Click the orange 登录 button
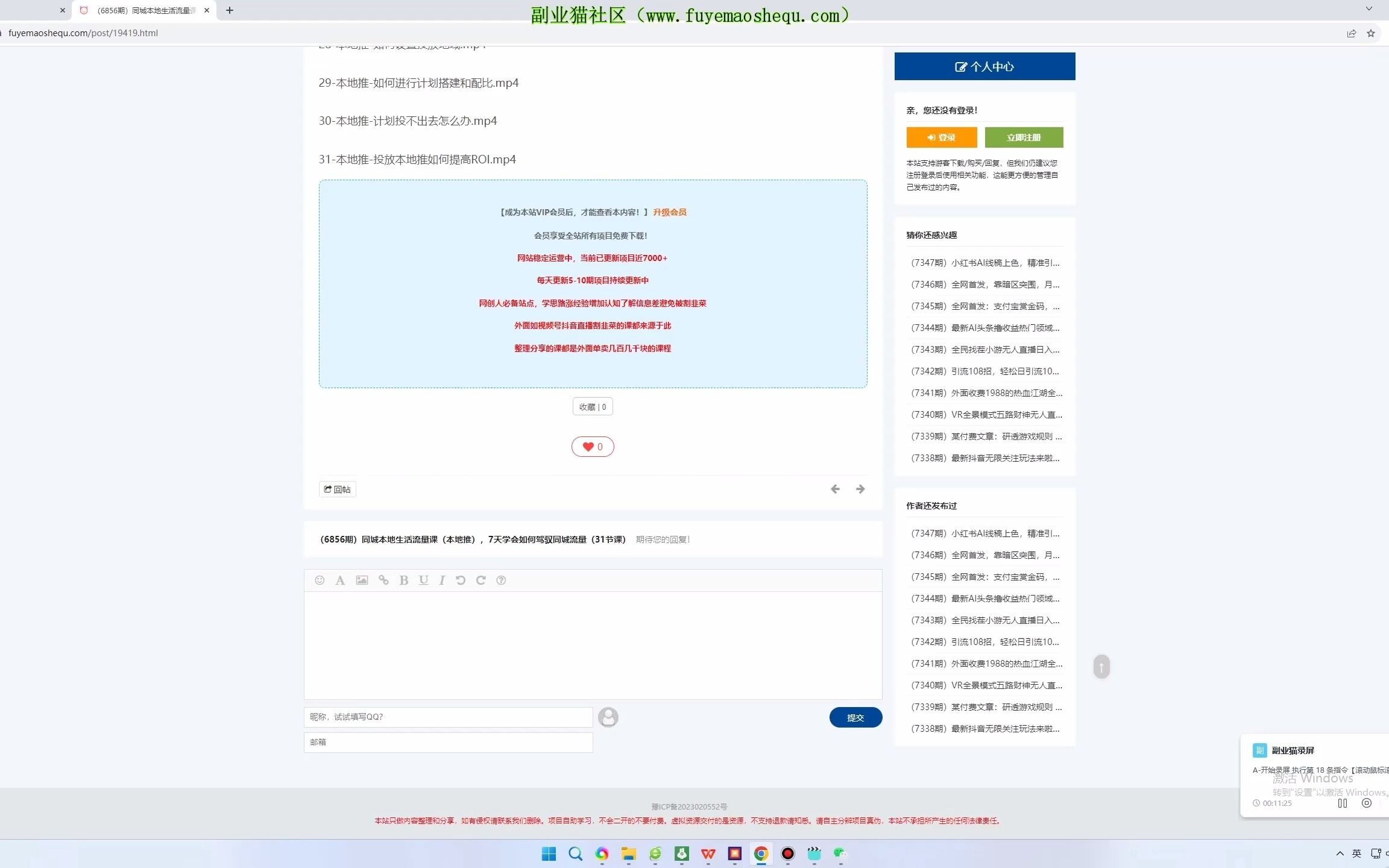Image resolution: width=1389 pixels, height=868 pixels. (942, 137)
